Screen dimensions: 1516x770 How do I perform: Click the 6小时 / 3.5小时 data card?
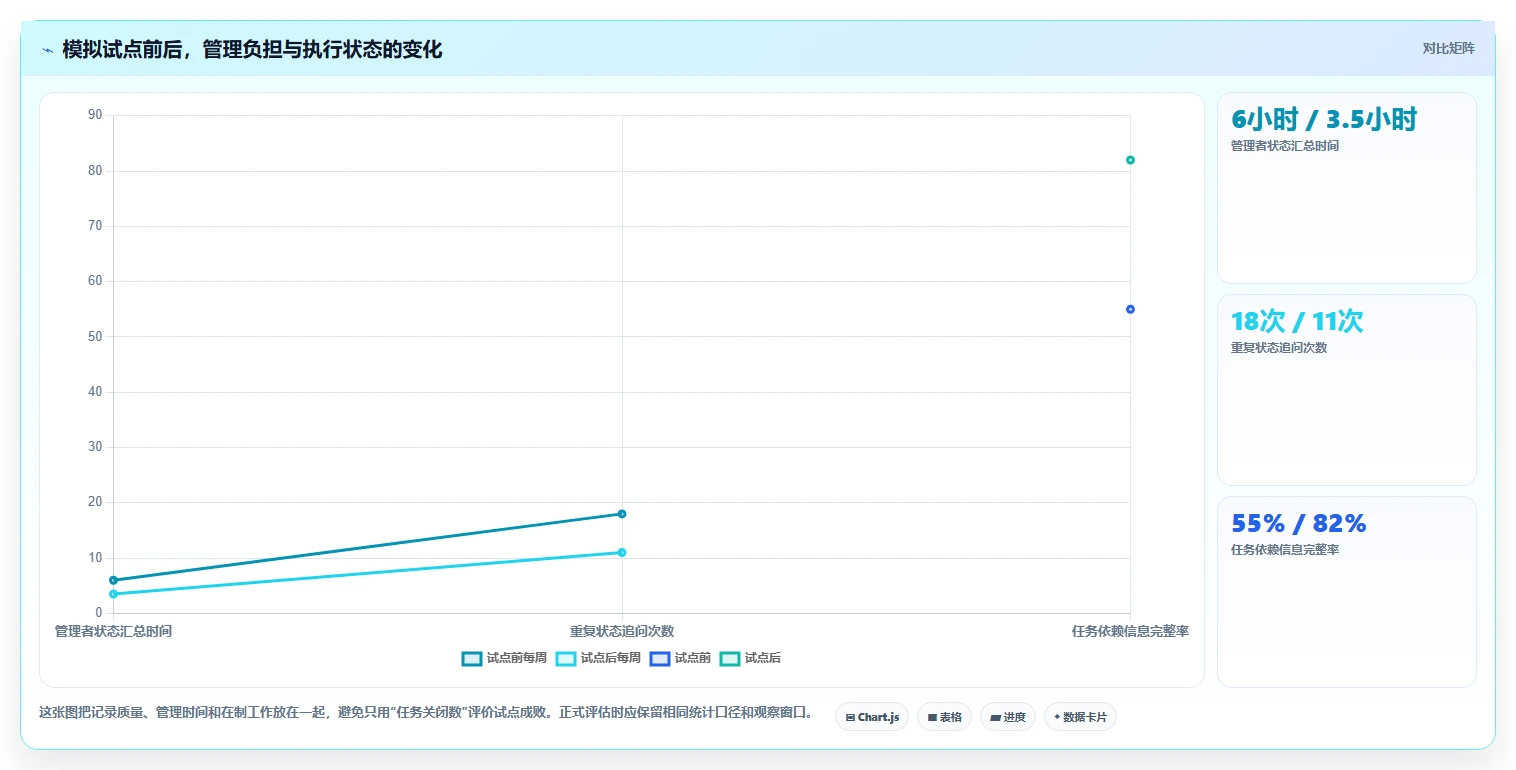pos(1346,188)
